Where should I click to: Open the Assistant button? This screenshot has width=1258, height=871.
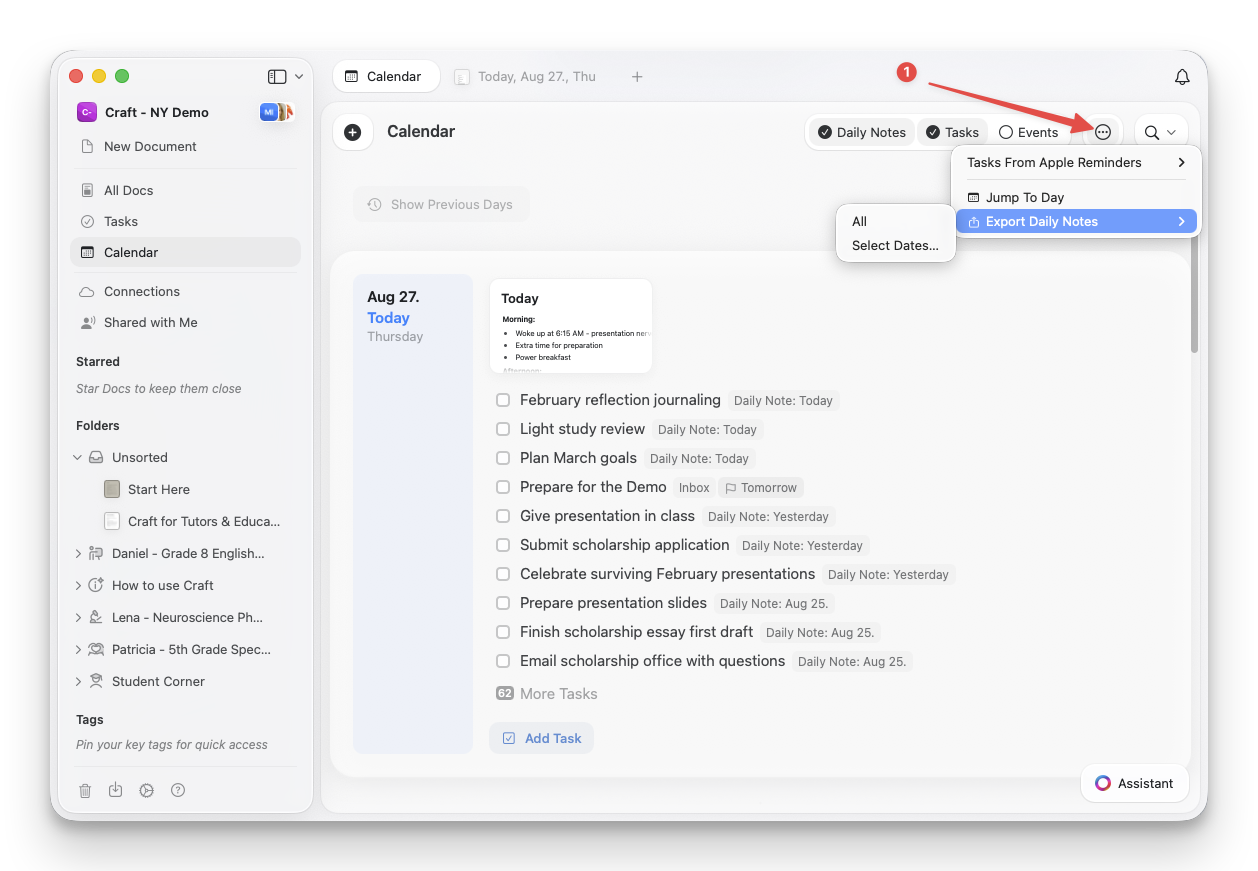click(x=1134, y=783)
